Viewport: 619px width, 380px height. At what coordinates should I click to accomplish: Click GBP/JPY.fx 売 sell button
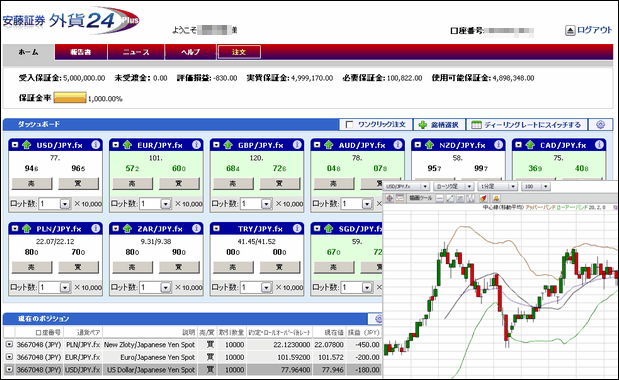(x=233, y=183)
